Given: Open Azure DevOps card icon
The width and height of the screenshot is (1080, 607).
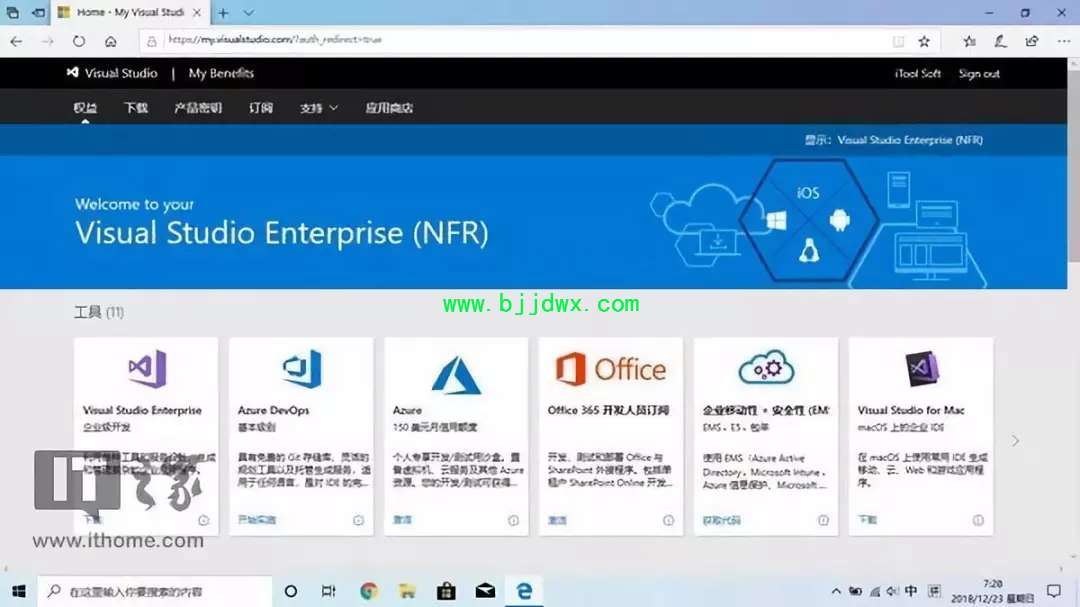Looking at the screenshot, I should 302,369.
